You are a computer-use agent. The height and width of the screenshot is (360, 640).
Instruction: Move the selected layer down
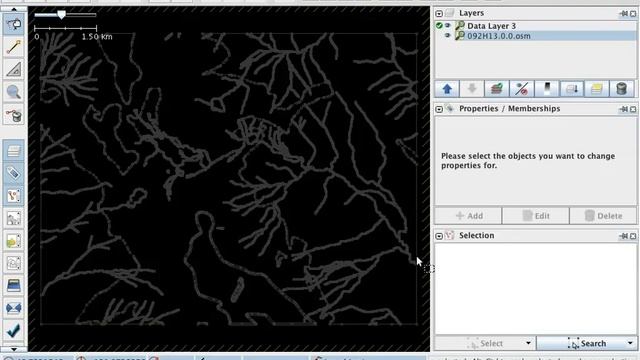472,89
